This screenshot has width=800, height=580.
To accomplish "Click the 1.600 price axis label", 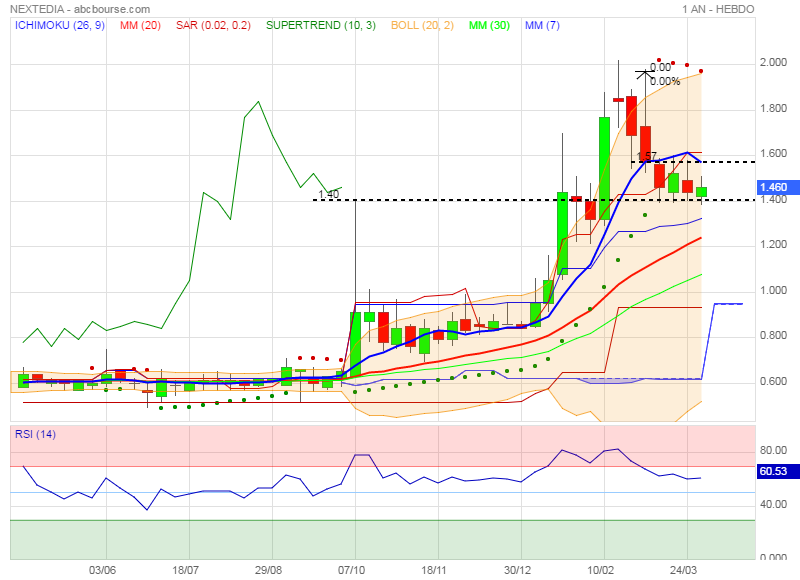I will pos(773,154).
